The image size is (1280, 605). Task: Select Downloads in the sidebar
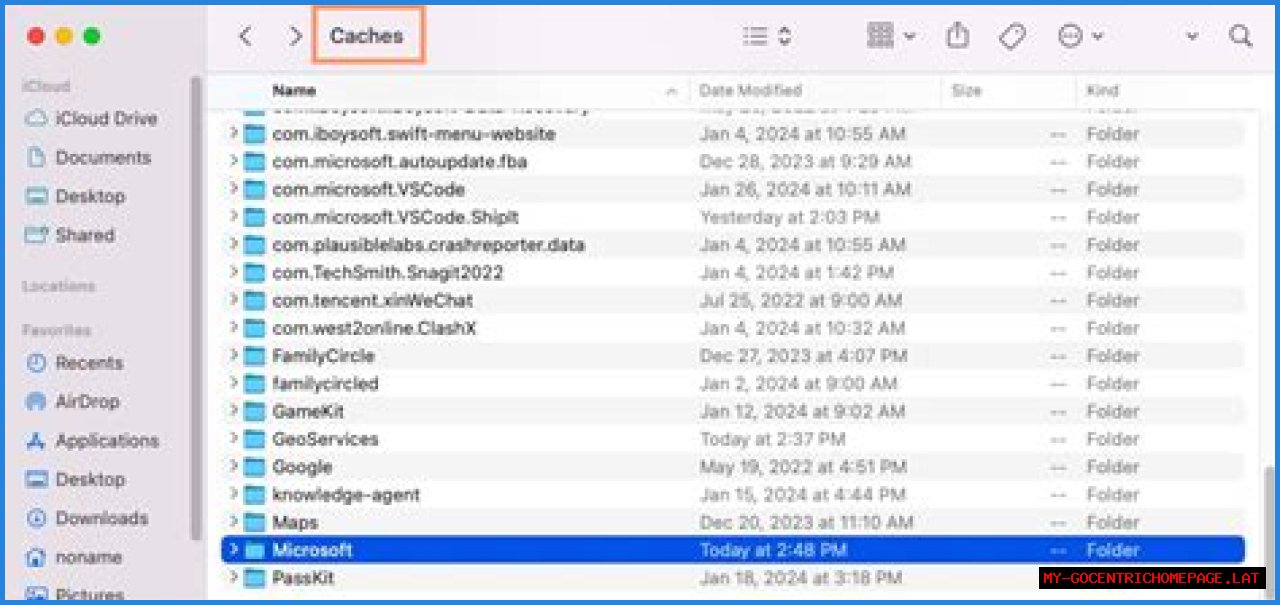pyautogui.click(x=100, y=519)
